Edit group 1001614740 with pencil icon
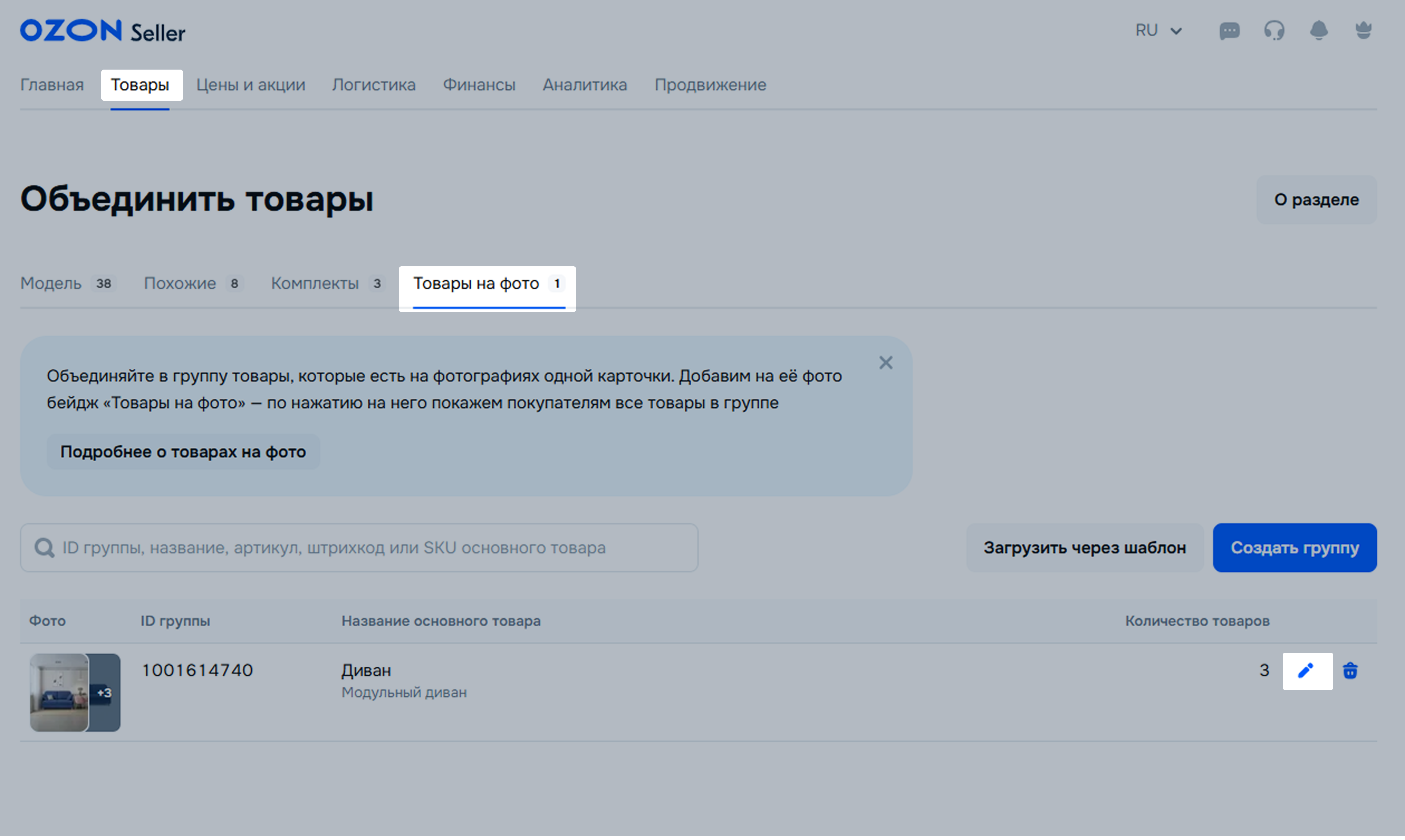Viewport: 1405px width, 840px height. [x=1306, y=671]
